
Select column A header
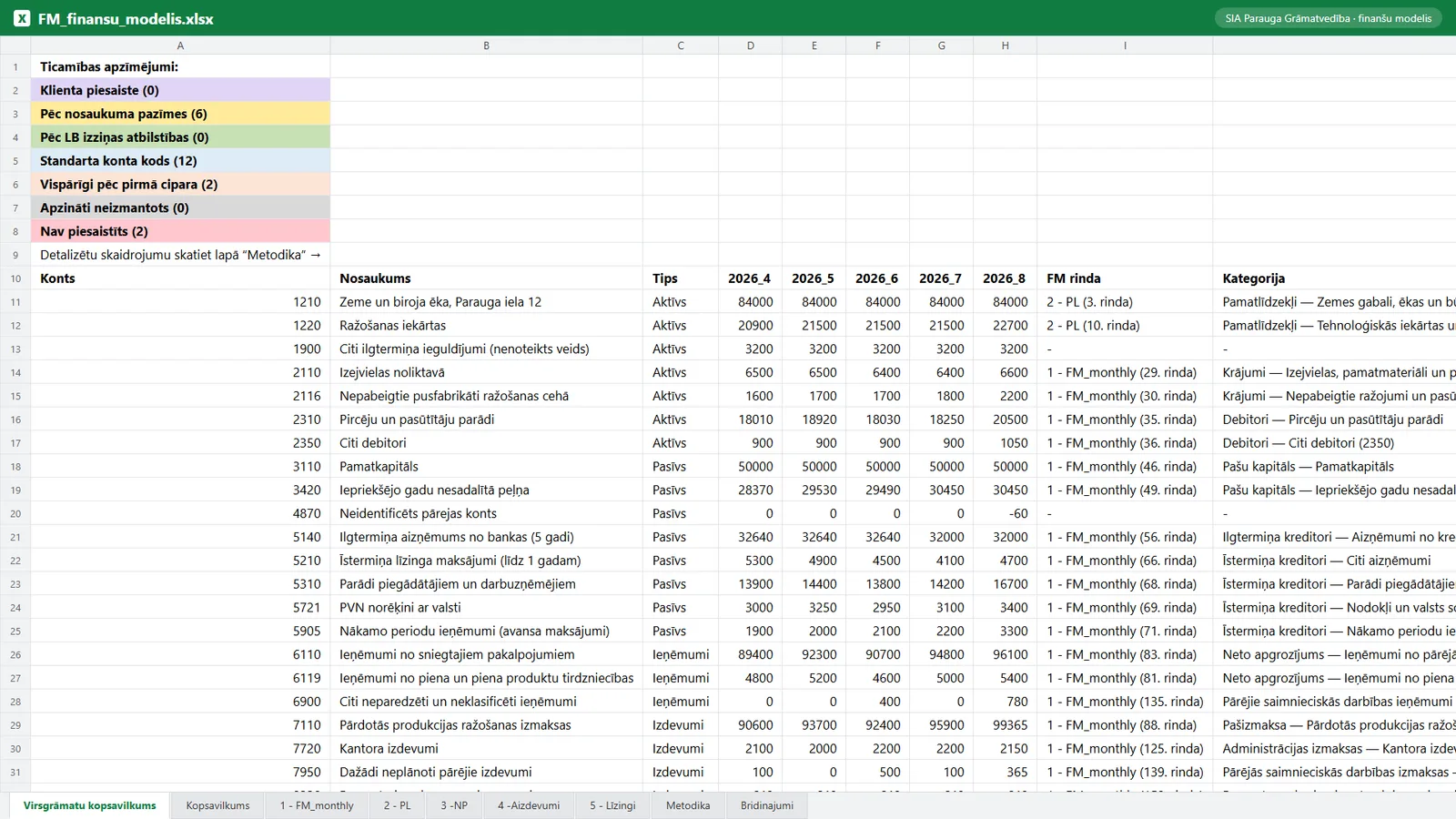180,45
